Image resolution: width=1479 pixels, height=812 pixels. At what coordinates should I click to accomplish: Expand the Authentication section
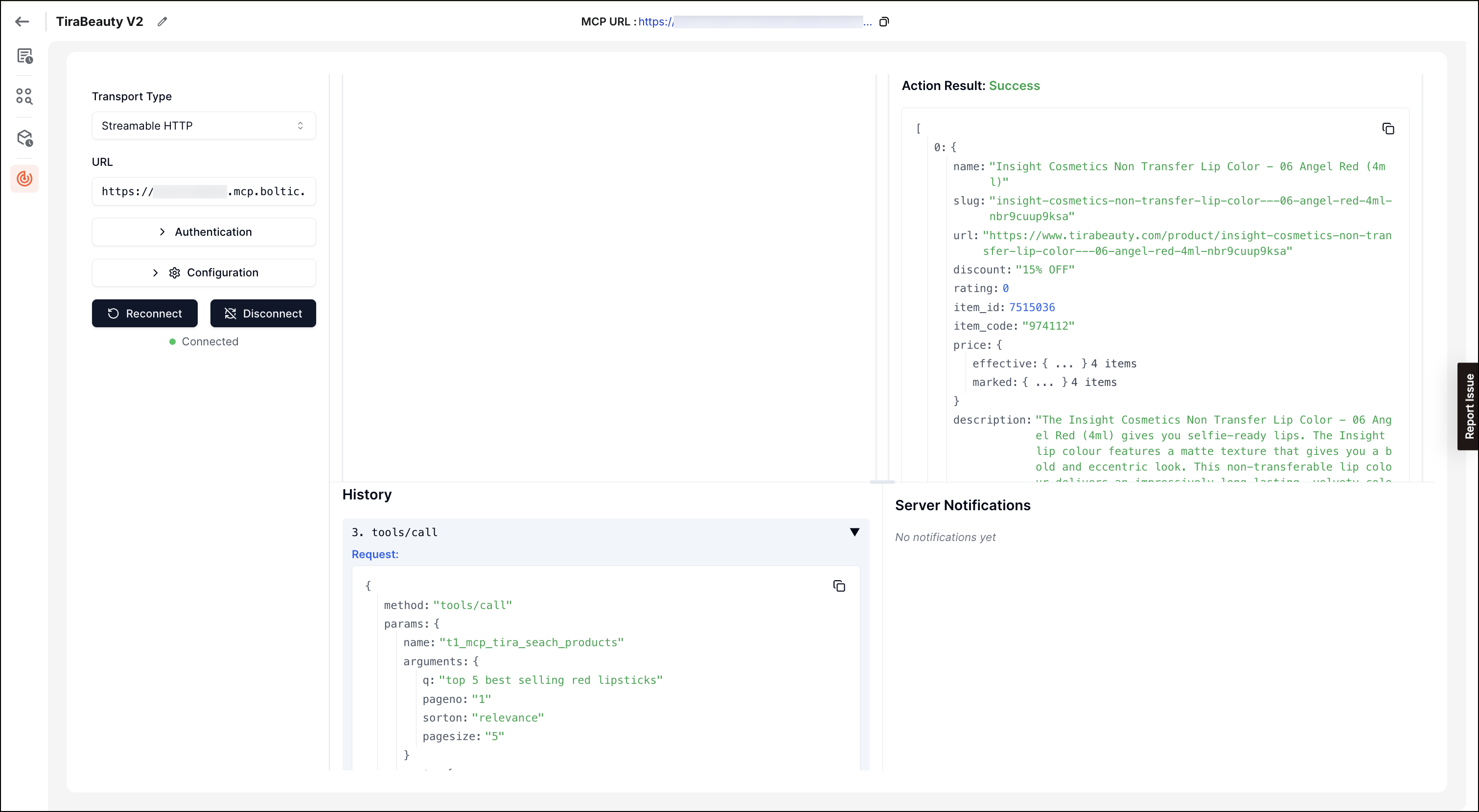[x=204, y=232]
